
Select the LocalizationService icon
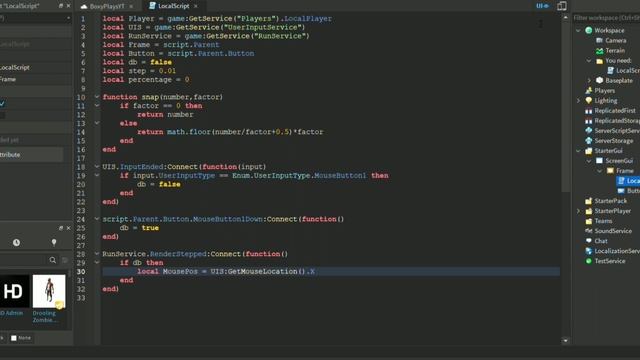pos(589,251)
